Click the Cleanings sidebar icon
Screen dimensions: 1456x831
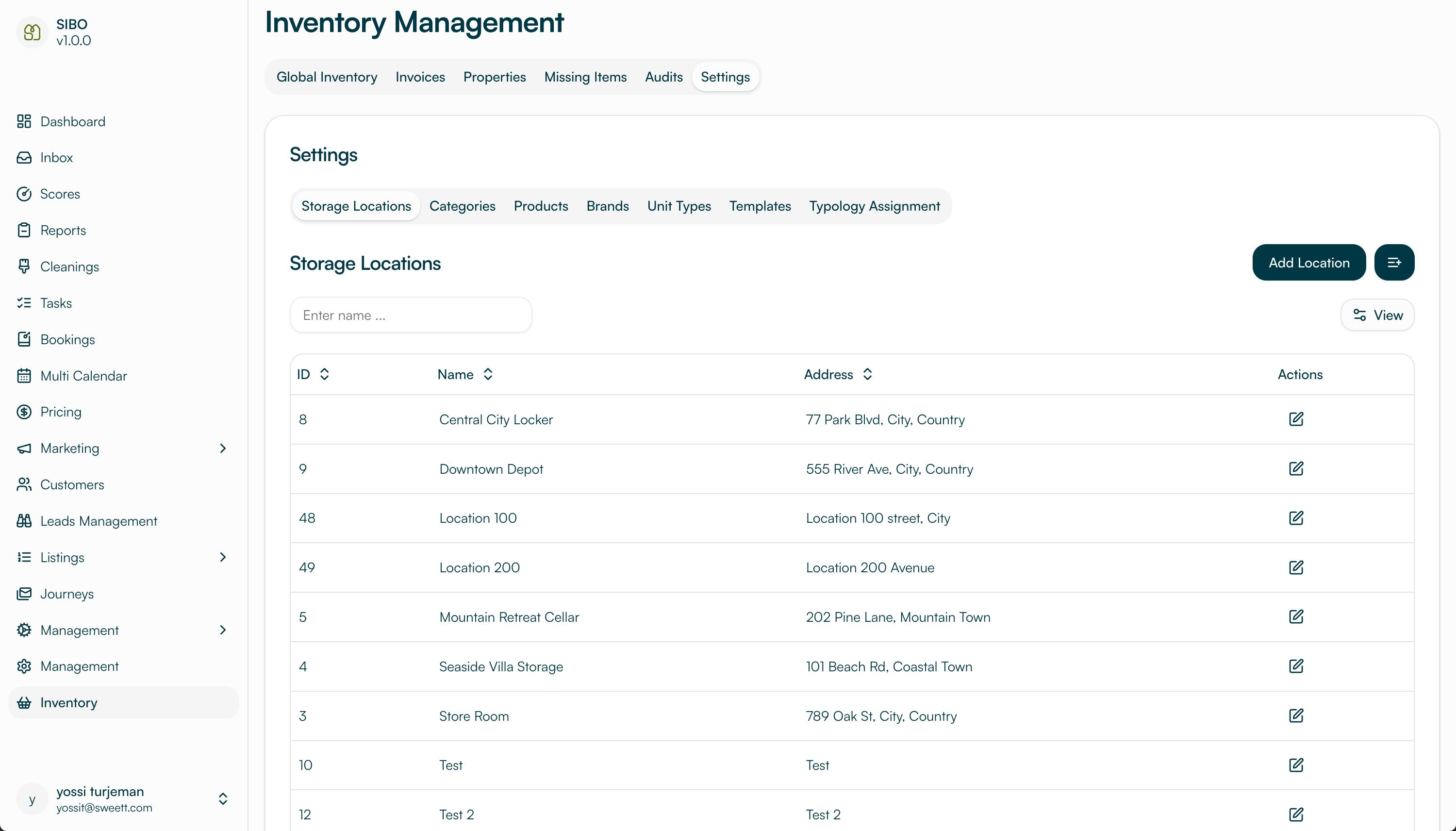25,266
